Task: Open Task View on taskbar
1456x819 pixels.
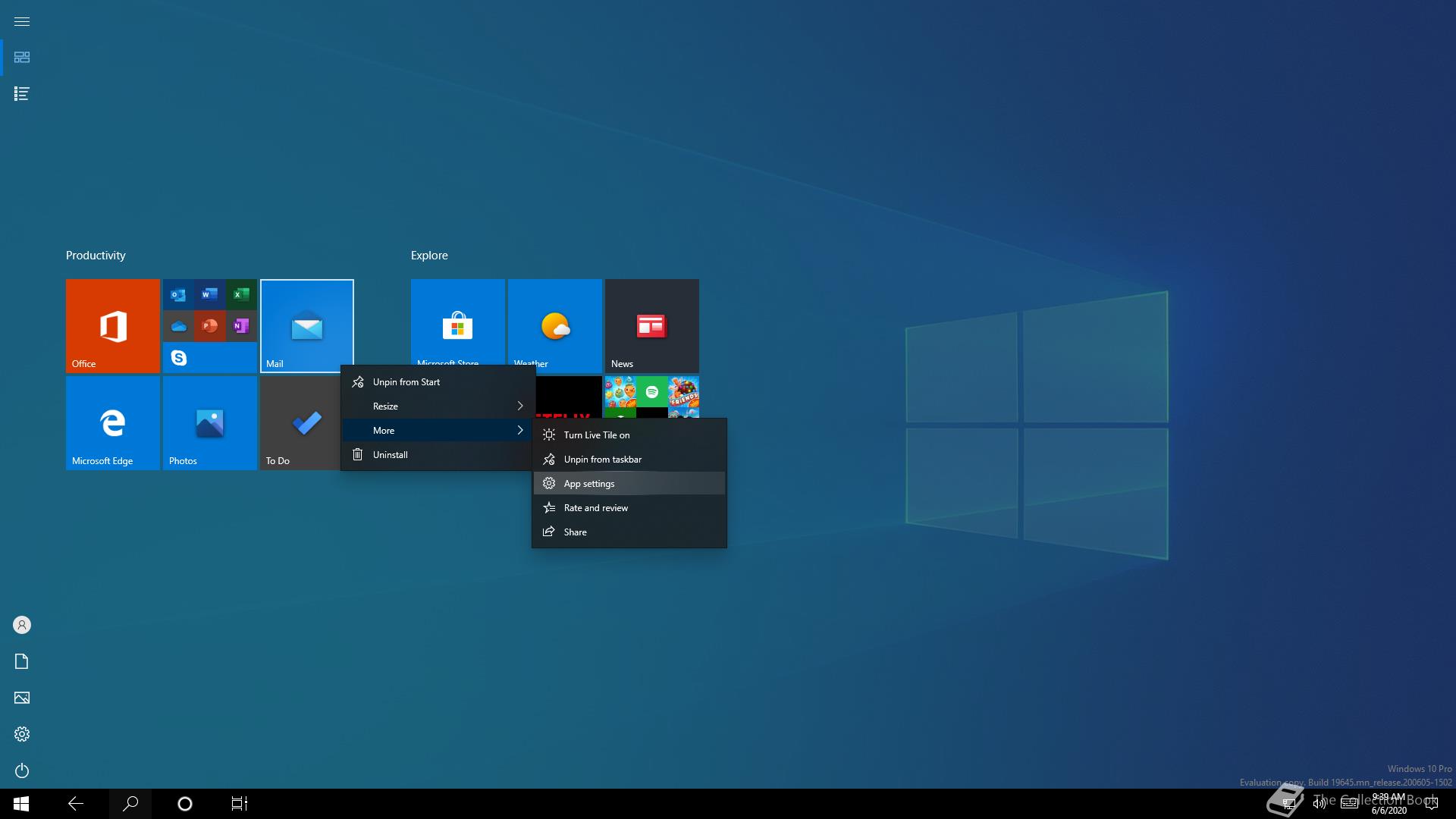Action: 240,804
